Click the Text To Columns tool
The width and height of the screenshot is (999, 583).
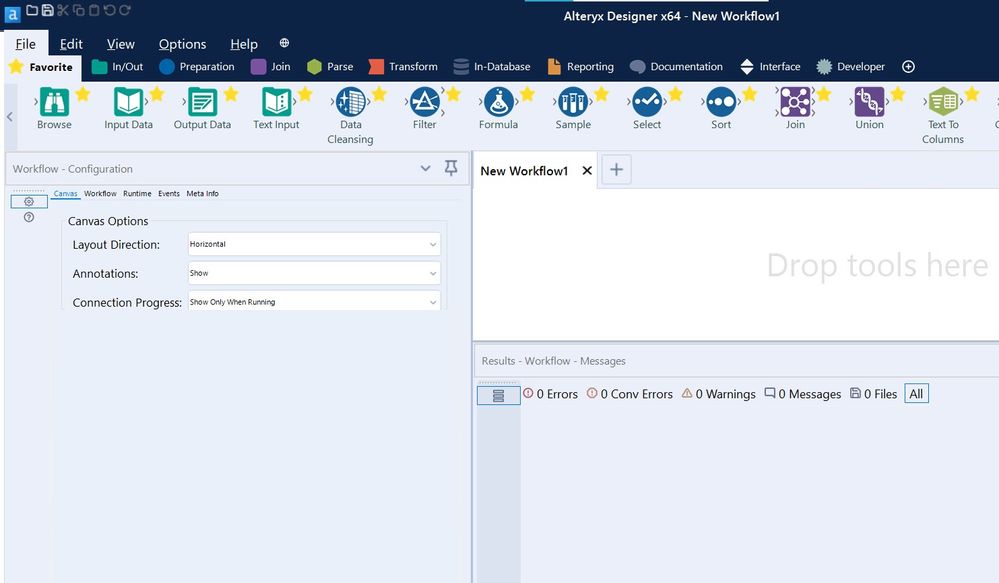point(943,102)
